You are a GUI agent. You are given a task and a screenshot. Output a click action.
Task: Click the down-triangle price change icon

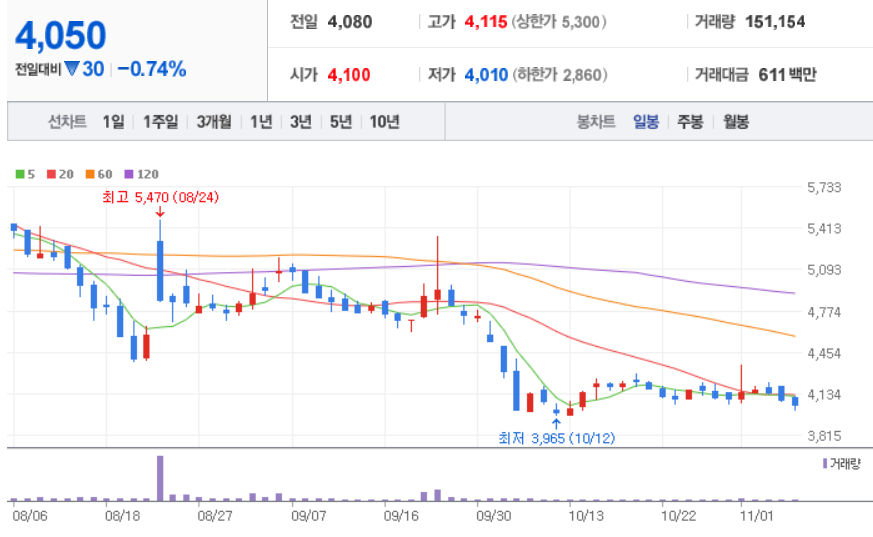coord(72,68)
